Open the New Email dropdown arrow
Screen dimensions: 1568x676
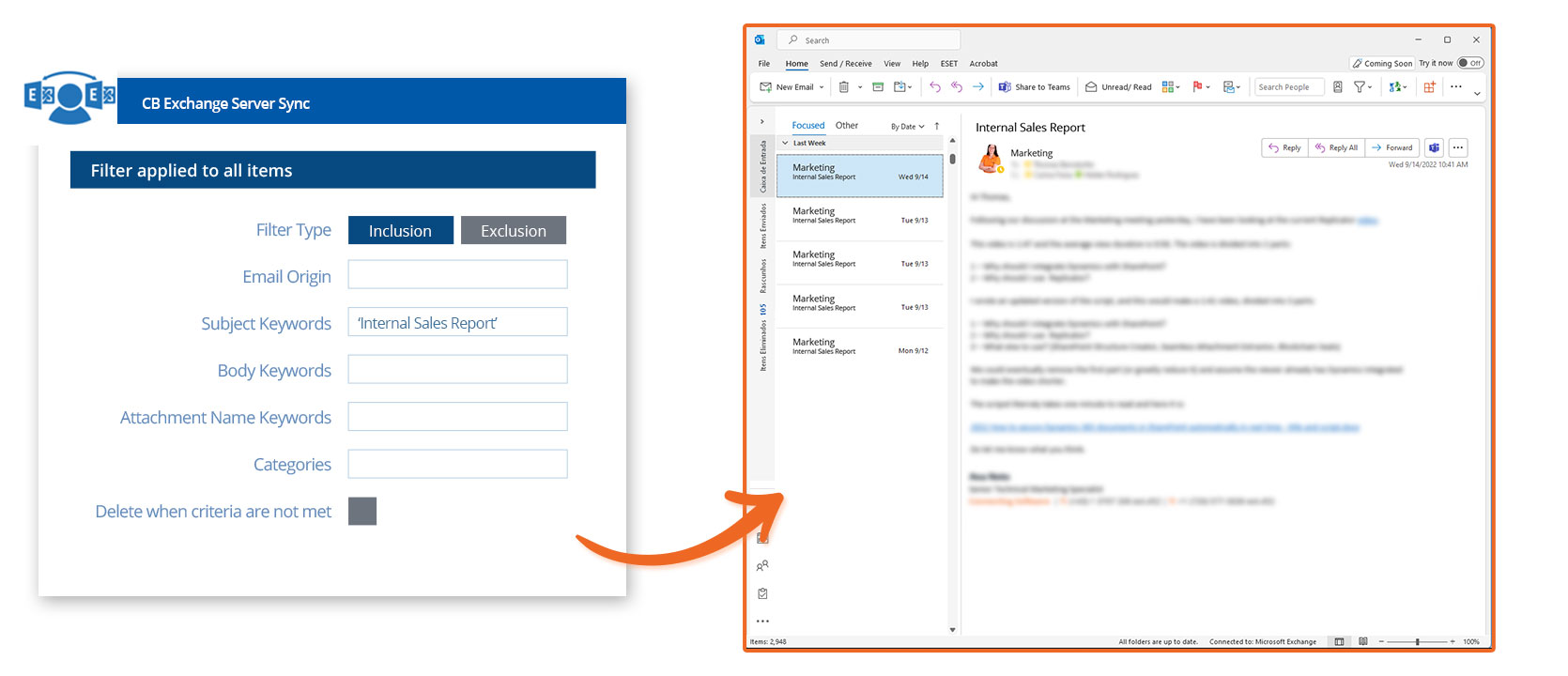(x=822, y=87)
